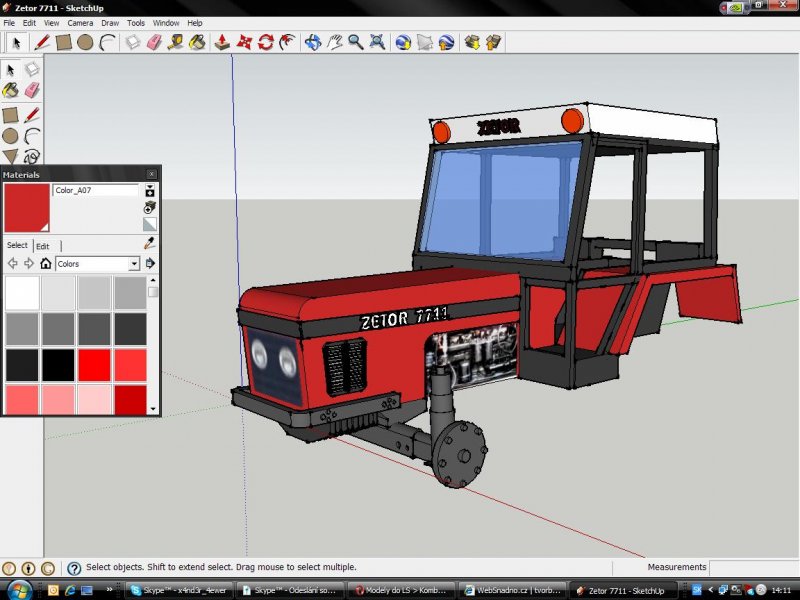Pick the pure black color swatch
The height and width of the screenshot is (600, 800).
coord(57,365)
